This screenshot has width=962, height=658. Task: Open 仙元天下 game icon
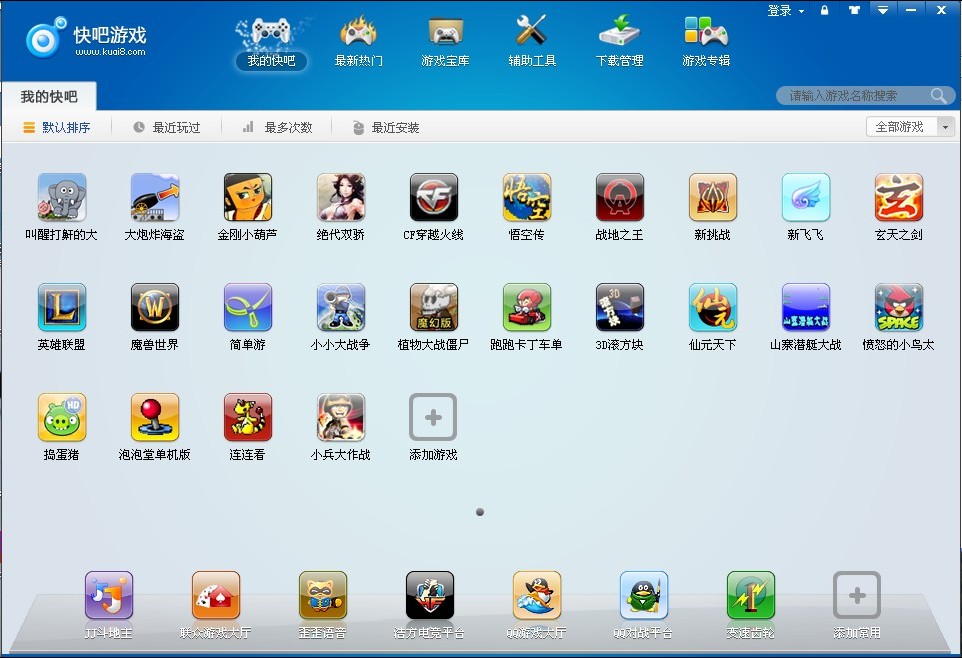tap(712, 307)
